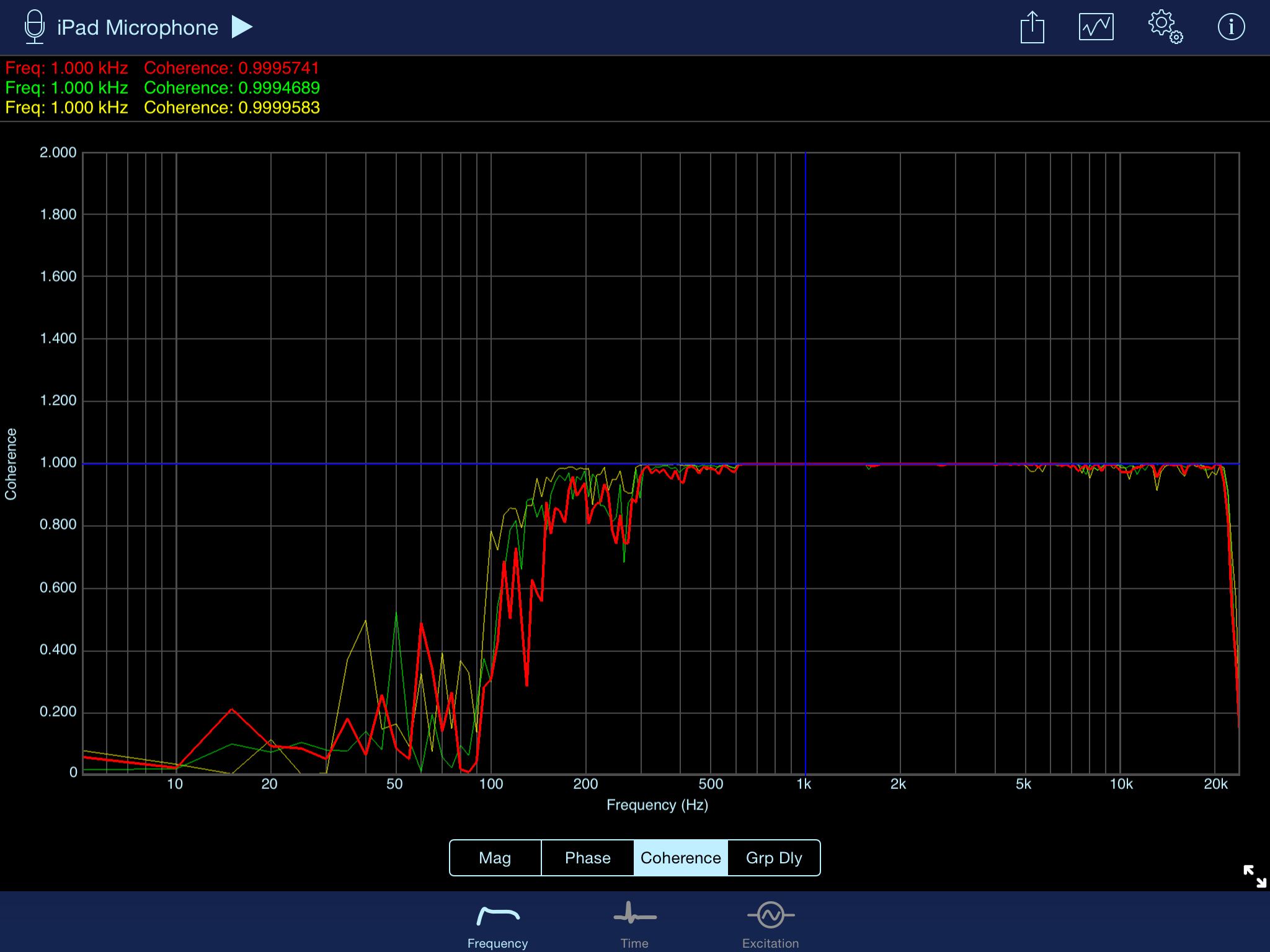Open the info icon
Screen dimensions: 1270x952
[1231, 27]
